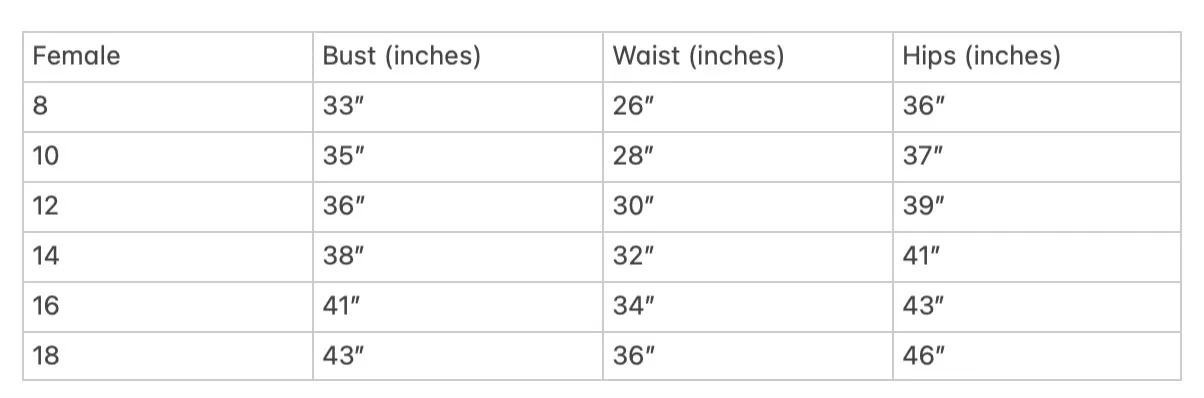Select the 28″ waist cell for size 10

[x=748, y=157]
